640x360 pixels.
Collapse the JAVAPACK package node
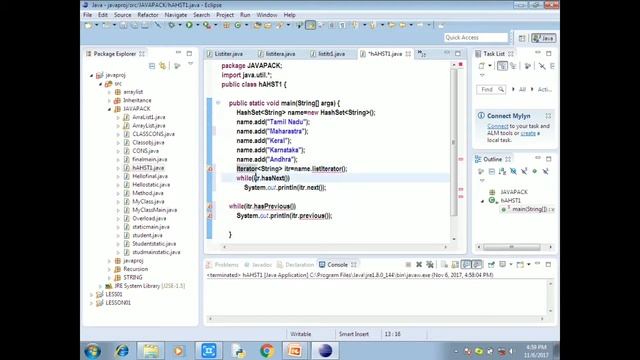pyautogui.click(x=109, y=109)
